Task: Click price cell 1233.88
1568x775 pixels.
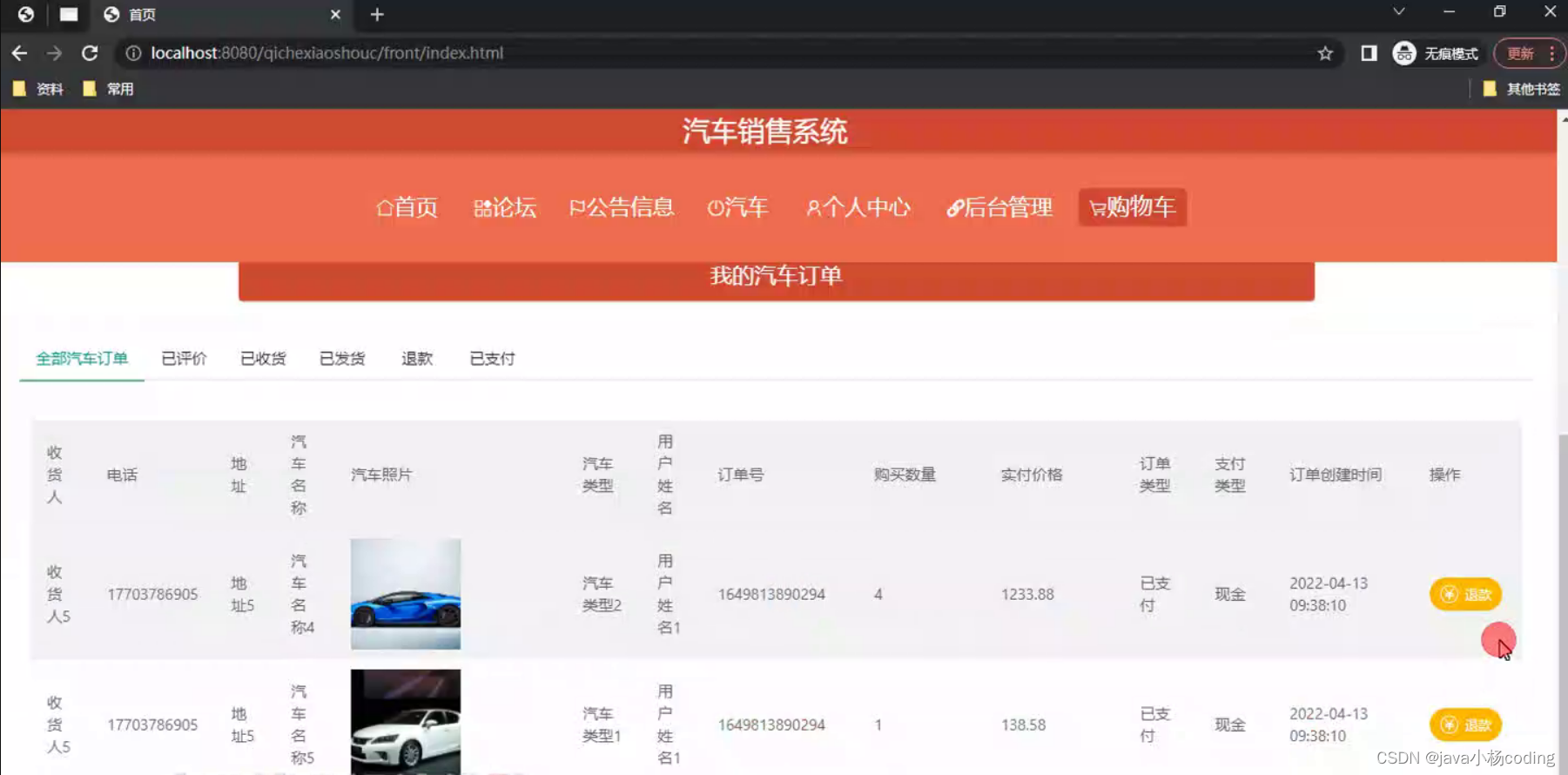Action: coord(1027,594)
